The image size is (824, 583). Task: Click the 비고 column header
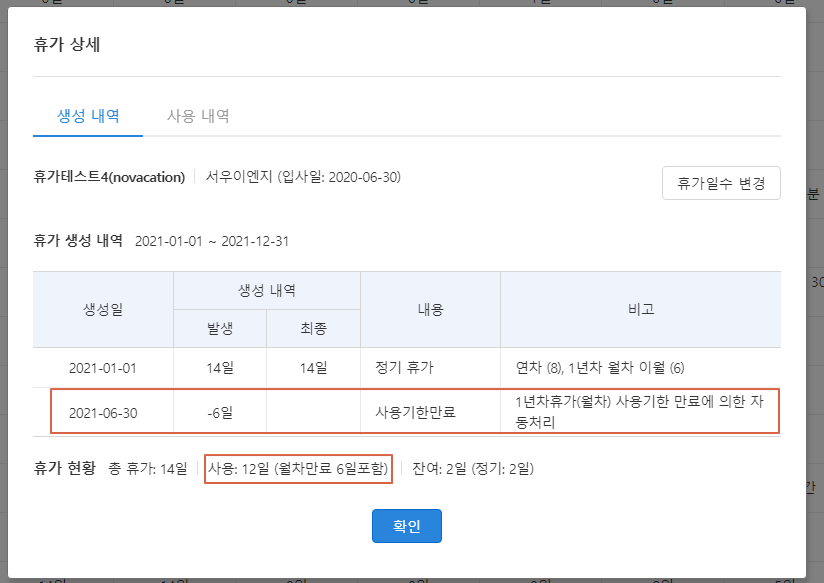click(640, 309)
